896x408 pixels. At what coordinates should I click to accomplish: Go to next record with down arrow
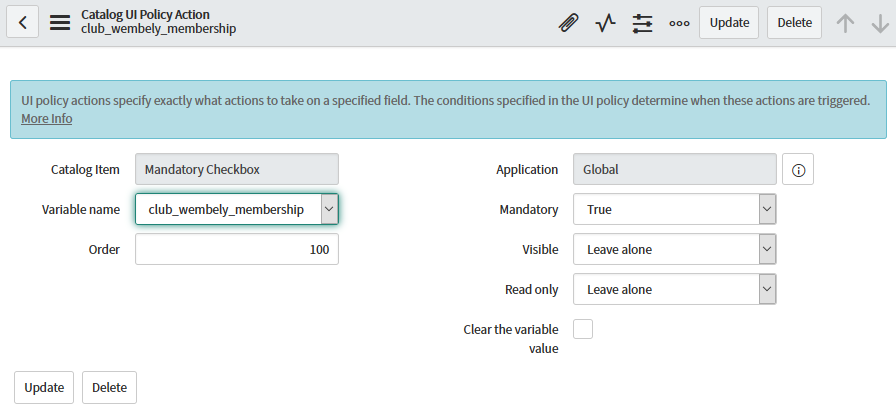tap(880, 23)
